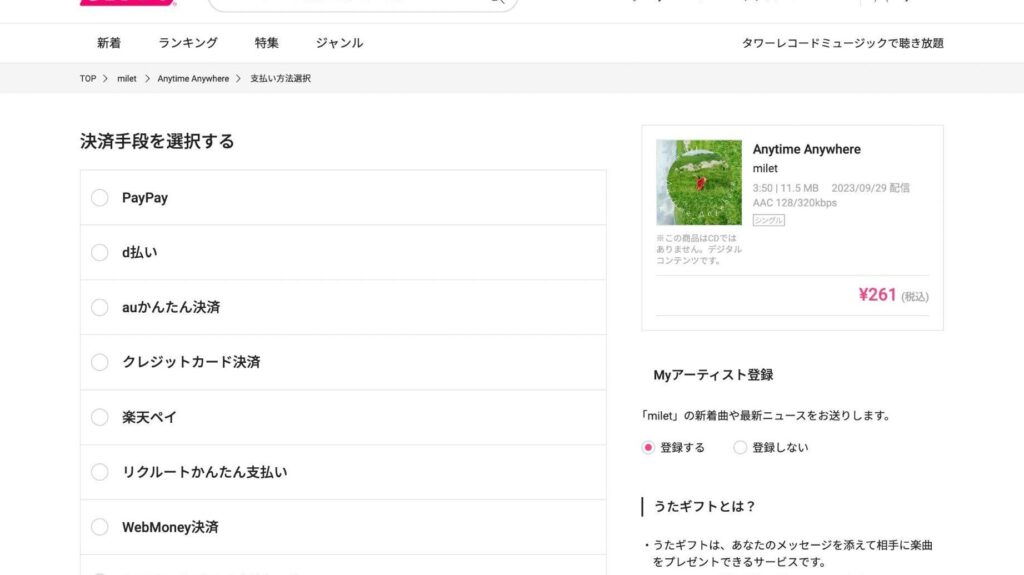Open the 新着 navigation tab
The height and width of the screenshot is (575, 1024).
pos(109,43)
